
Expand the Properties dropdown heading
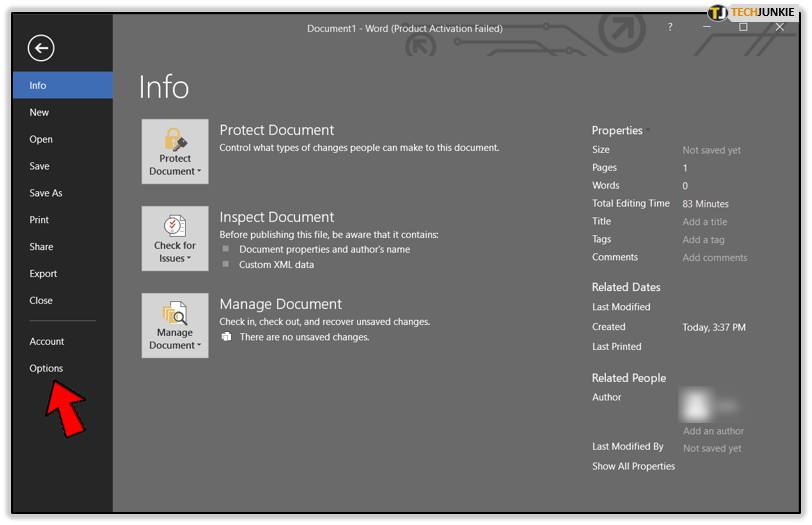pos(620,130)
